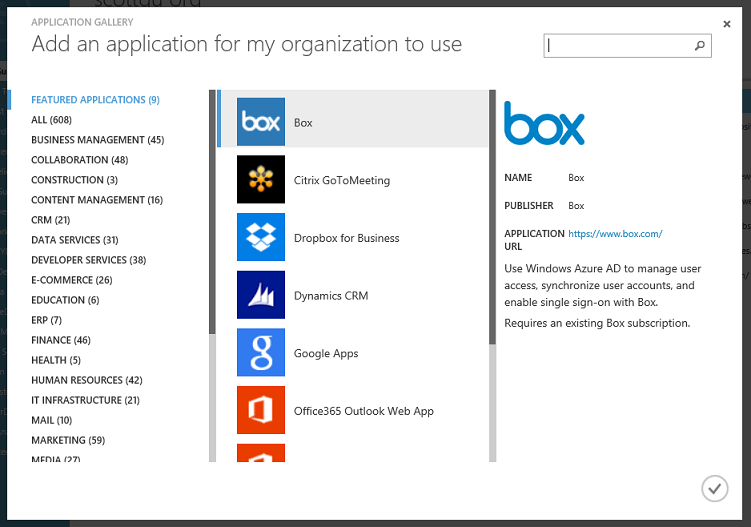Select the Marketing (59) category
The width and height of the screenshot is (751, 527).
[67, 440]
